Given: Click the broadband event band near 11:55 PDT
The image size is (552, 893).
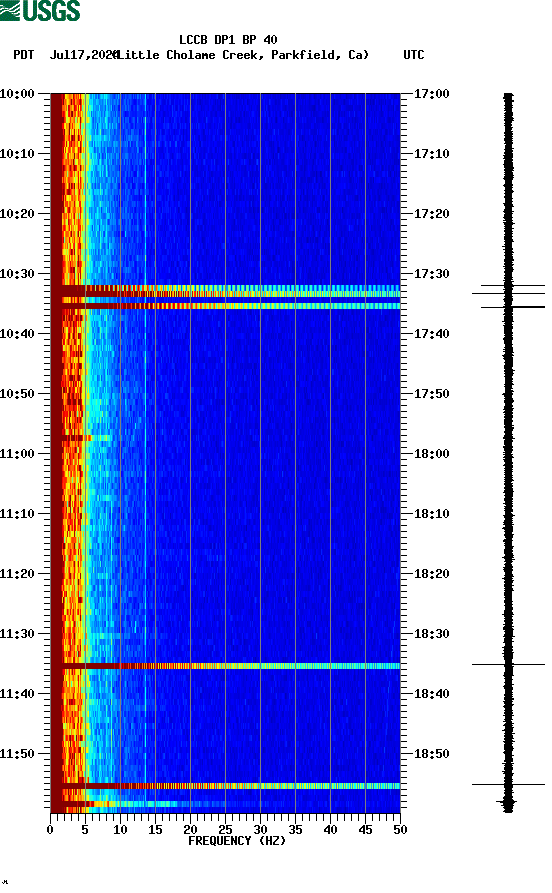Looking at the screenshot, I should [226, 786].
